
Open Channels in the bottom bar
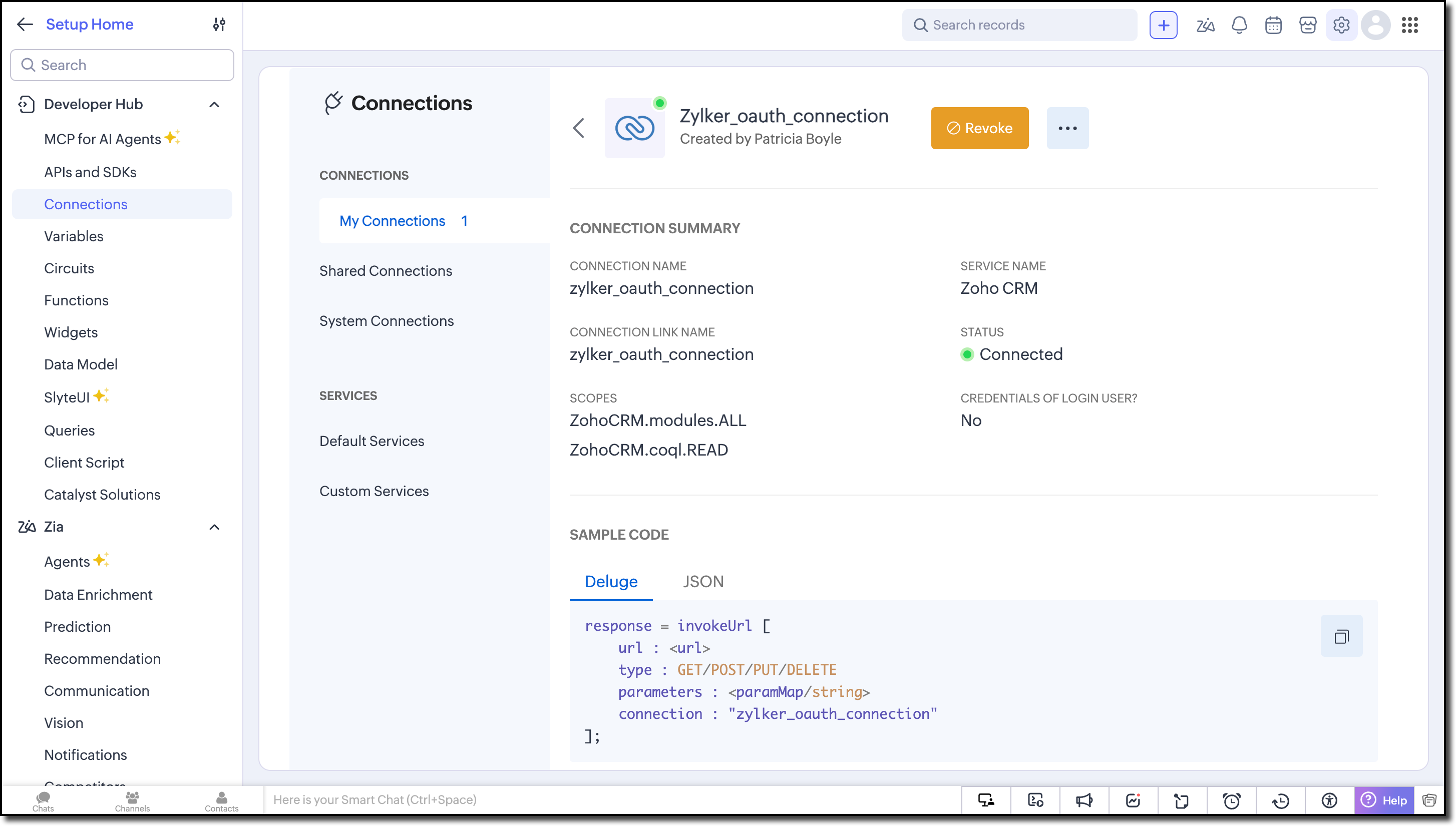click(x=132, y=801)
